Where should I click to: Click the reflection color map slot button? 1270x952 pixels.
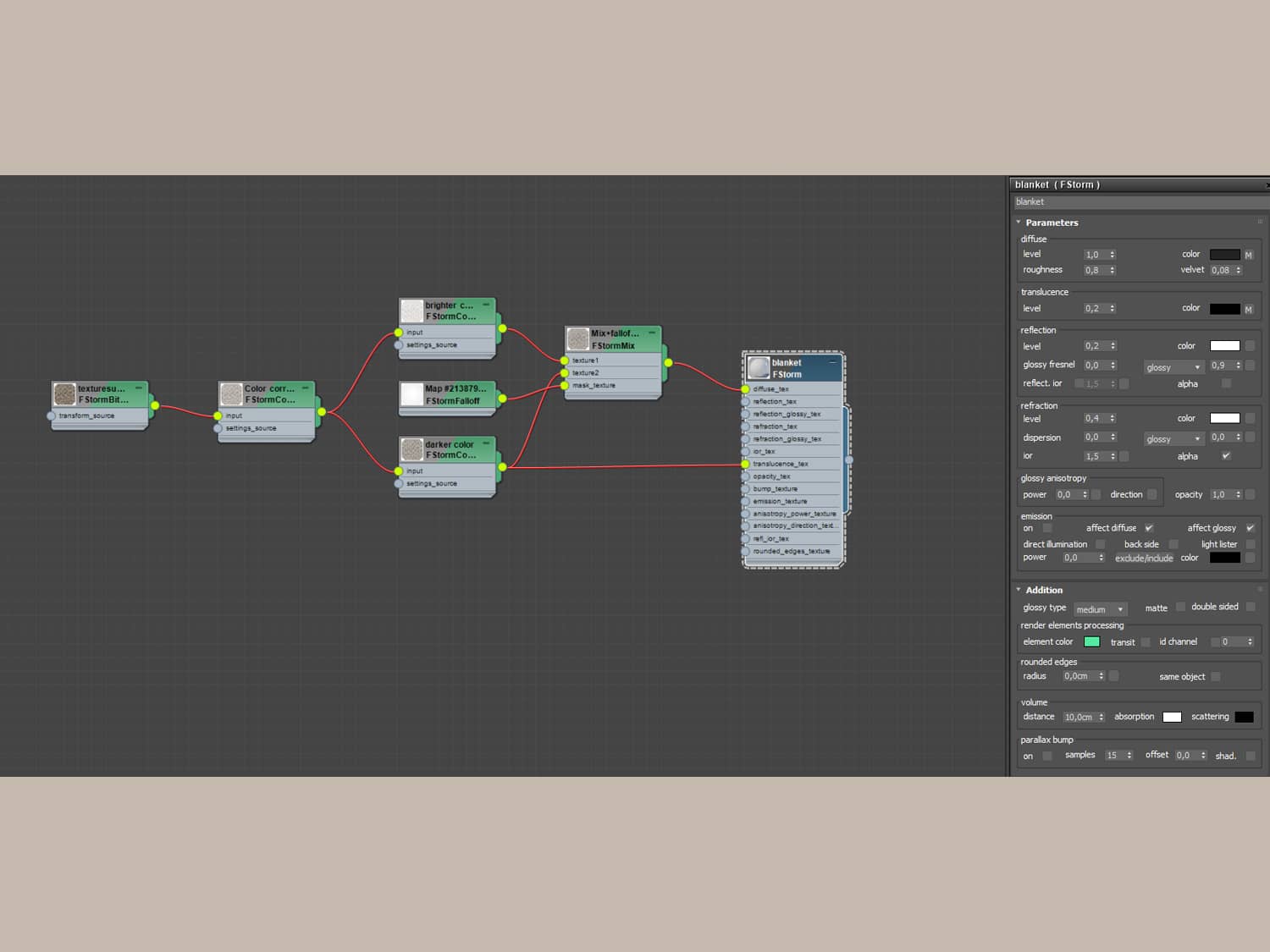[x=1250, y=346]
